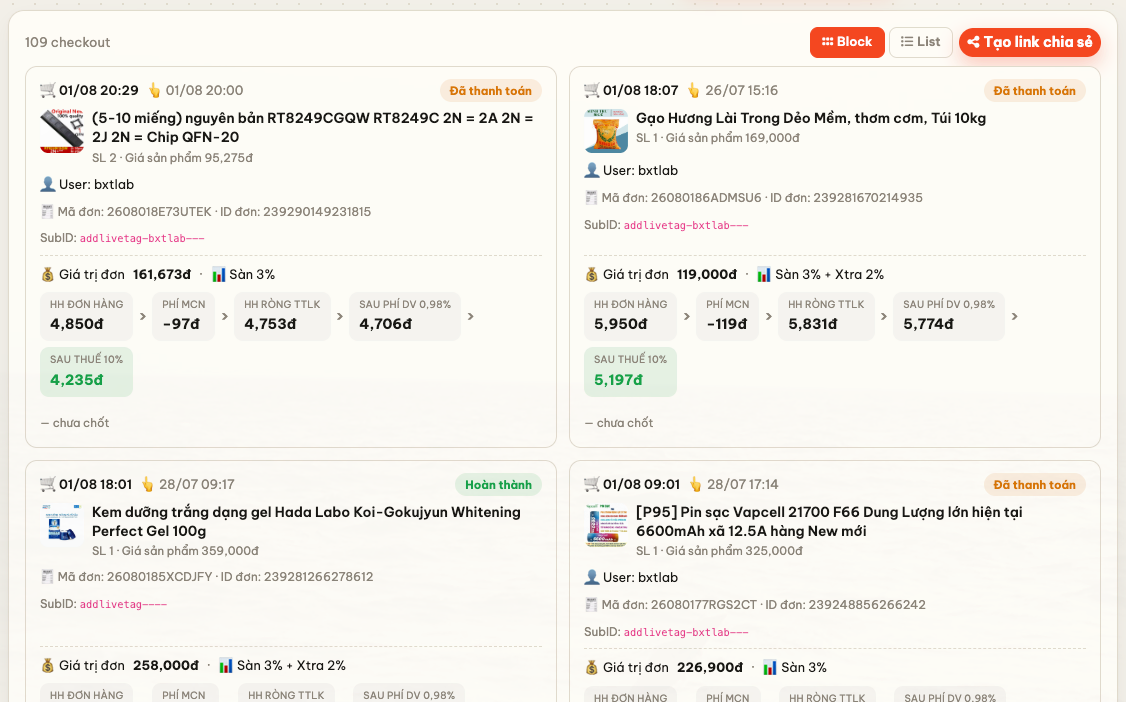Image resolution: width=1126 pixels, height=702 pixels.
Task: Click the 109 checkout count label
Action: point(68,42)
